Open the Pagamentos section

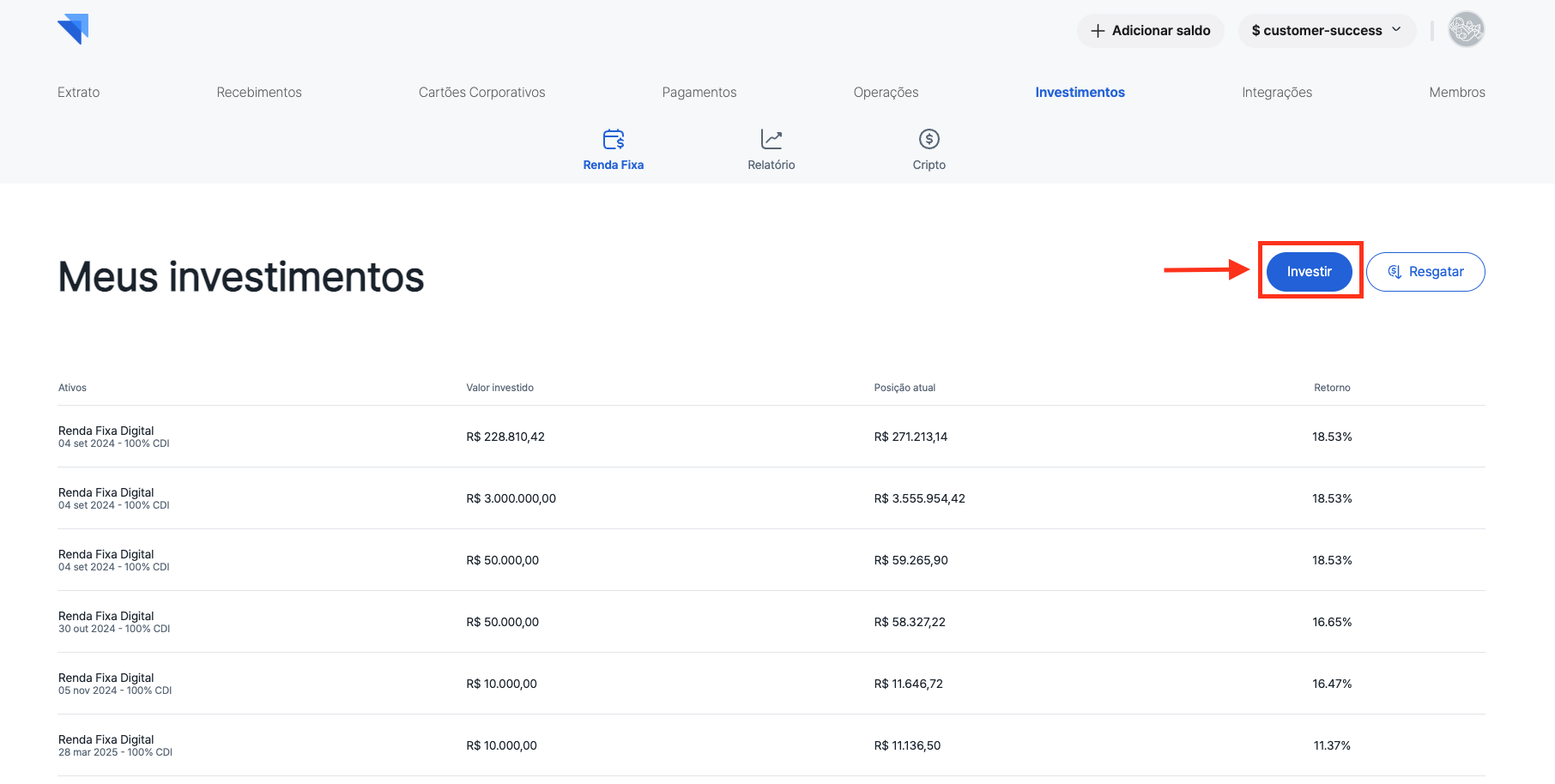699,93
